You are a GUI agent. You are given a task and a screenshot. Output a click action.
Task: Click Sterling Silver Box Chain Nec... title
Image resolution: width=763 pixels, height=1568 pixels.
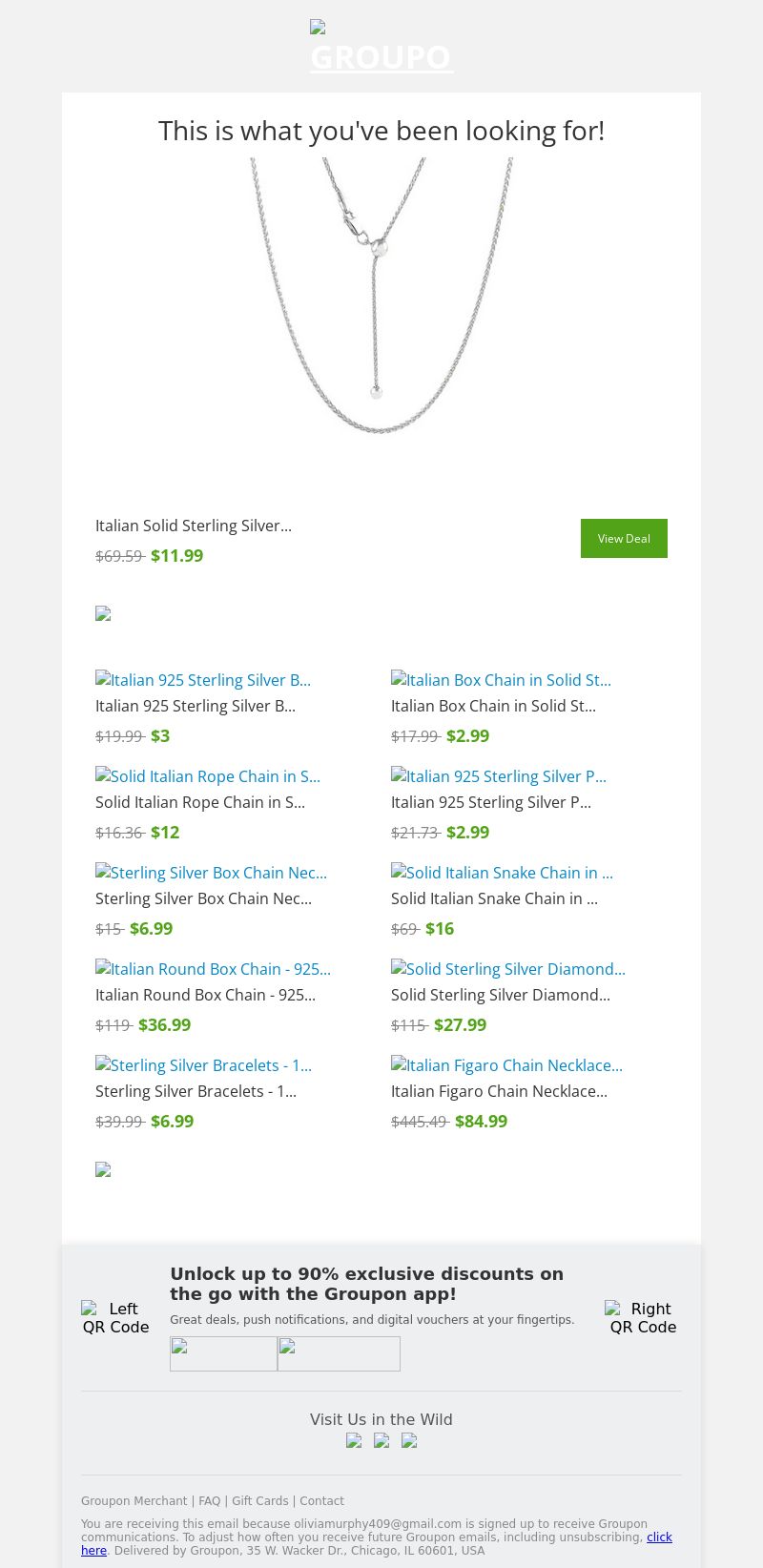point(203,898)
